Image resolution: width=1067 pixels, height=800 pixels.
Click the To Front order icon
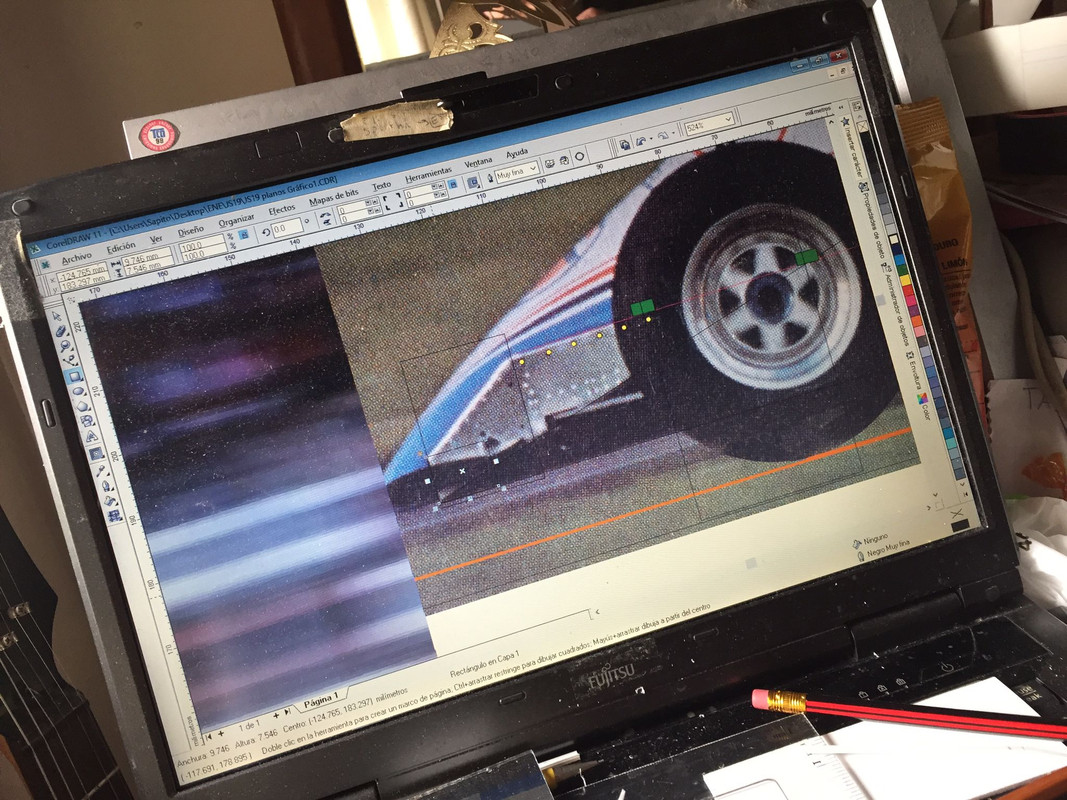click(550, 163)
